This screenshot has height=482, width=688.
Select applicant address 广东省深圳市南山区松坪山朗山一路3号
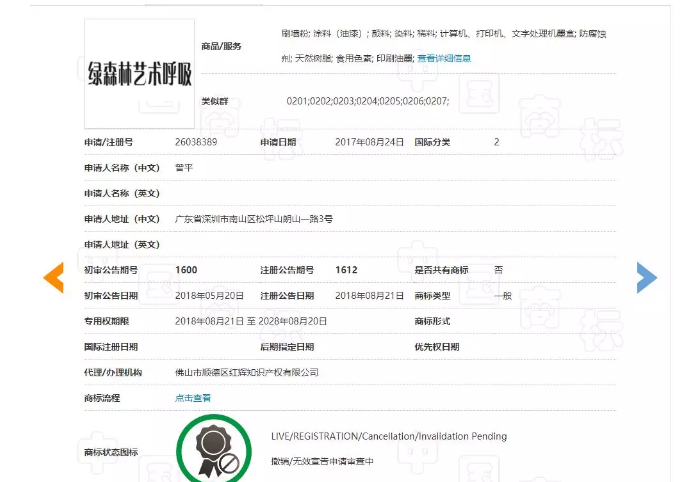point(254,219)
